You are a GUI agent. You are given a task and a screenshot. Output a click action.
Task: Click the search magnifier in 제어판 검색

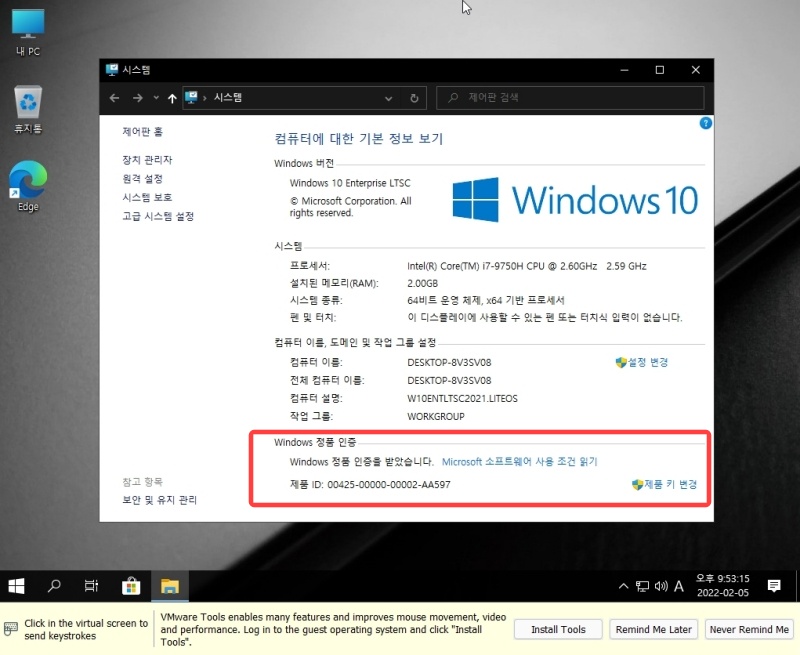tap(453, 97)
